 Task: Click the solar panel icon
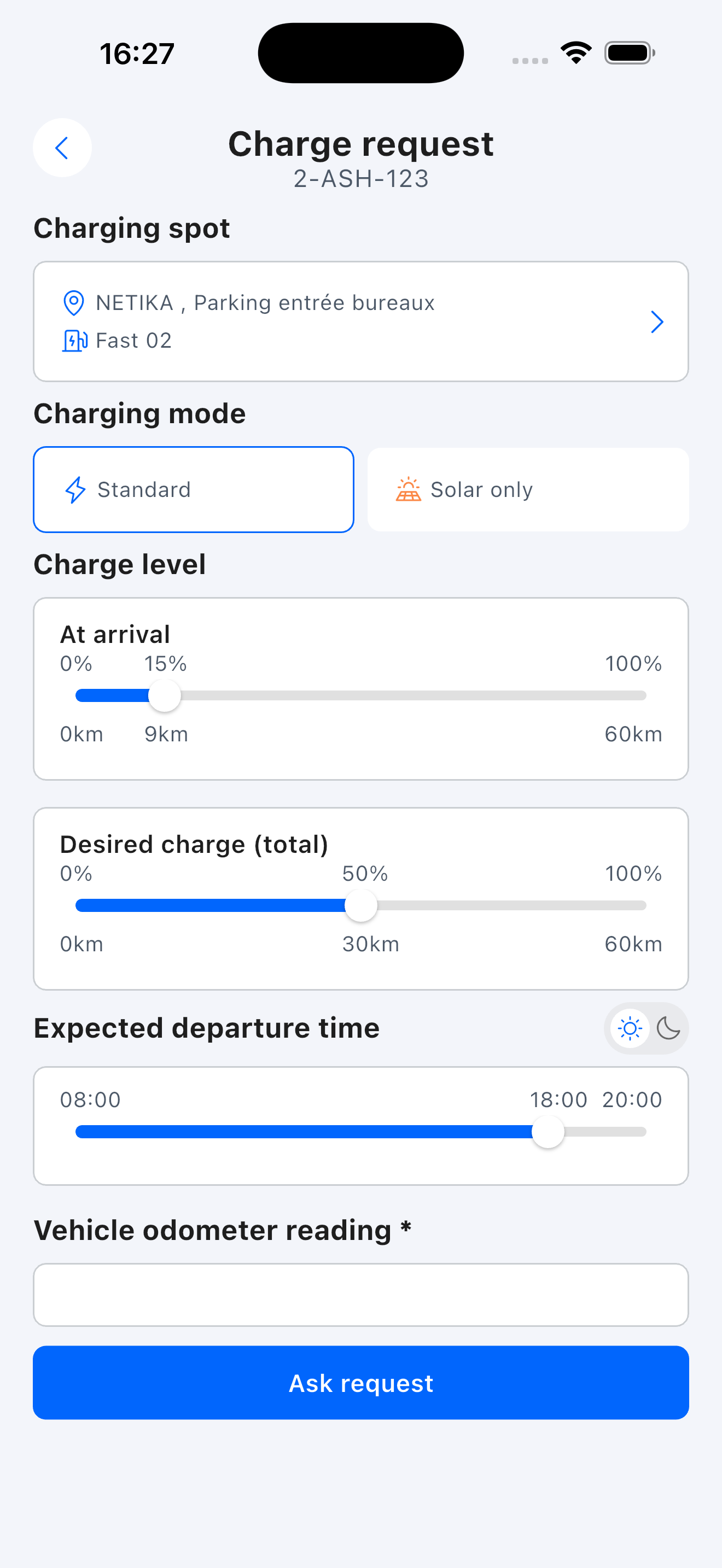pyautogui.click(x=409, y=489)
